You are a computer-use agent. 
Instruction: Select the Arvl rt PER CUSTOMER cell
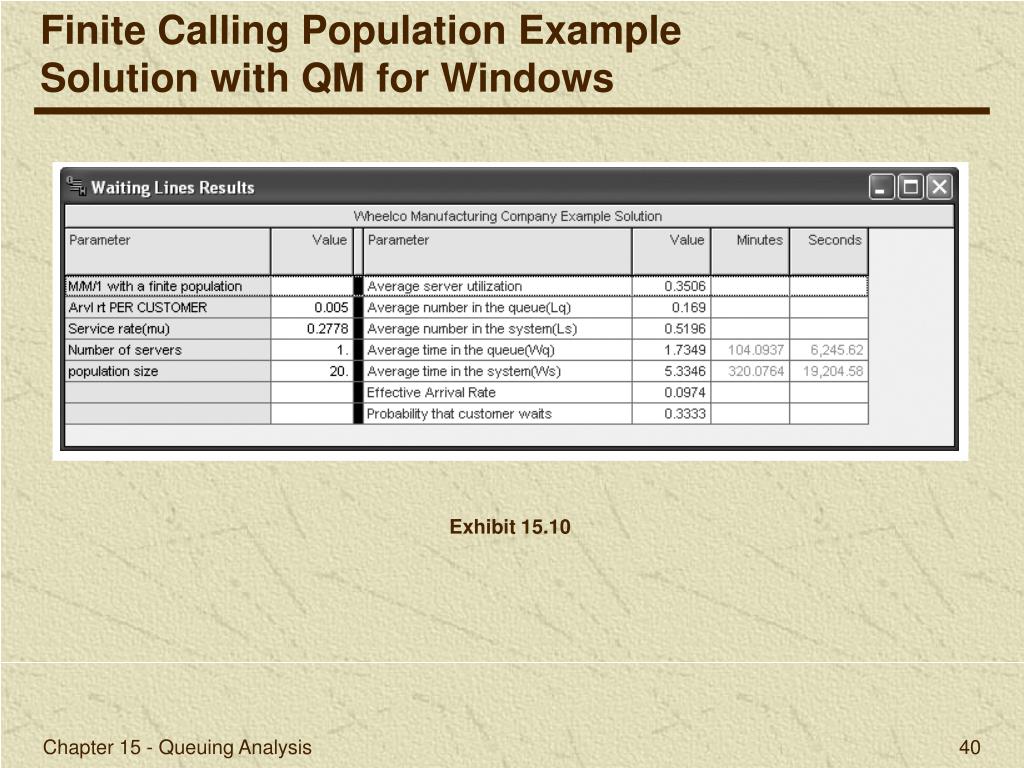[x=167, y=308]
